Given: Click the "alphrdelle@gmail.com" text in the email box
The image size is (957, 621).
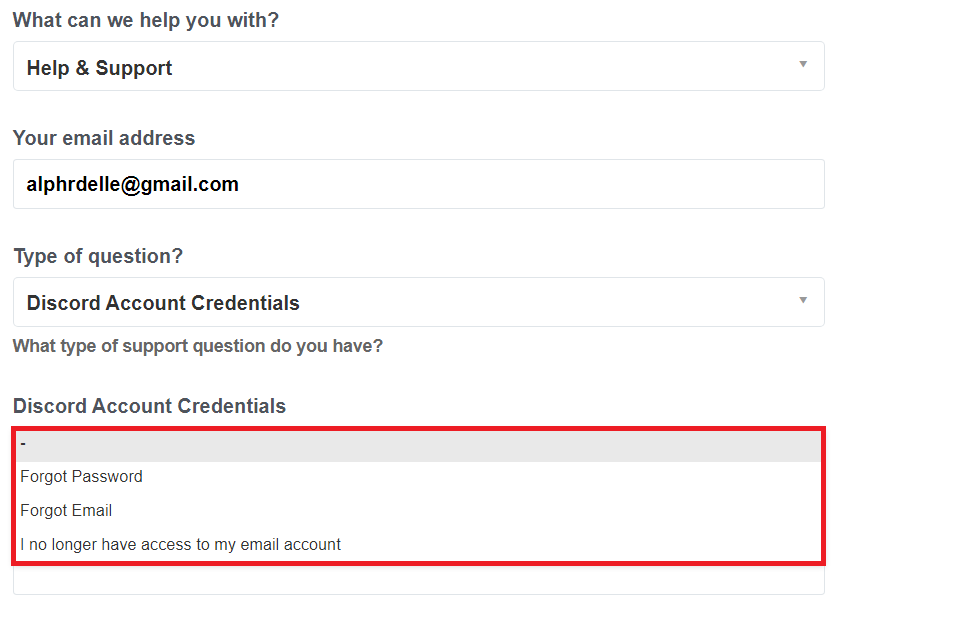Looking at the screenshot, I should point(132,184).
